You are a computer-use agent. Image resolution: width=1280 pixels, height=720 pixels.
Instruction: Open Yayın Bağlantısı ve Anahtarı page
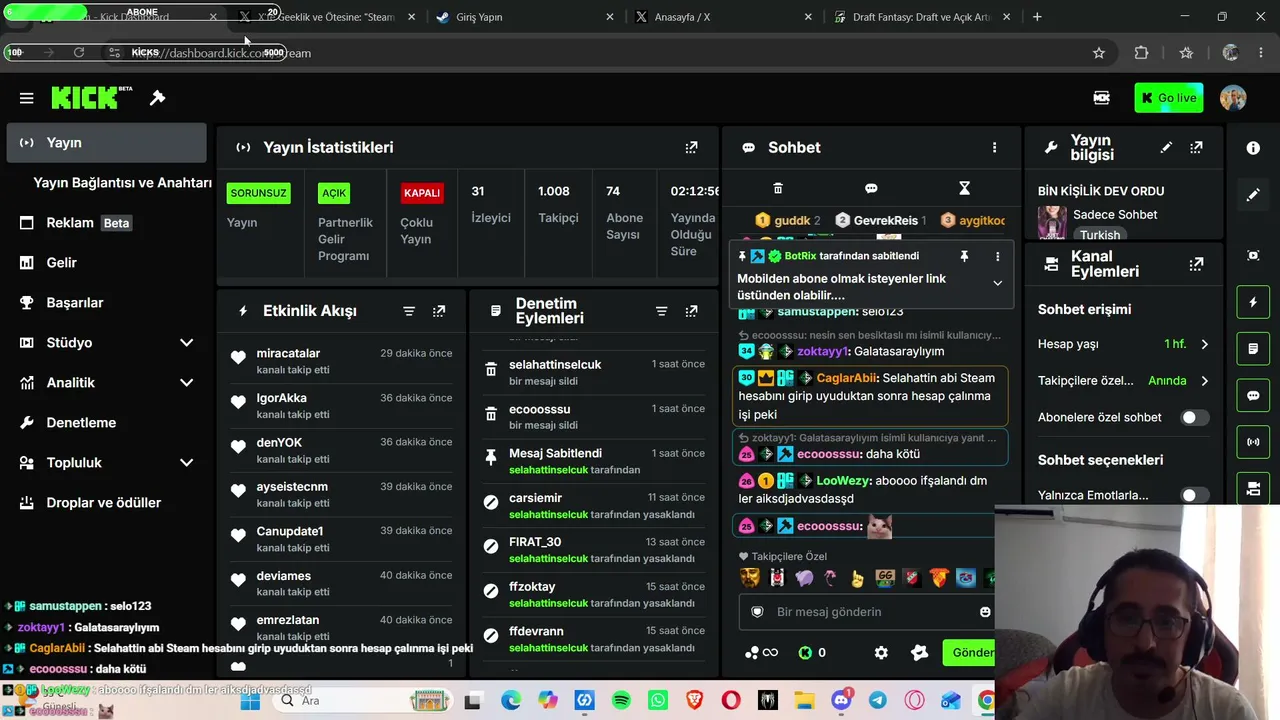(122, 183)
